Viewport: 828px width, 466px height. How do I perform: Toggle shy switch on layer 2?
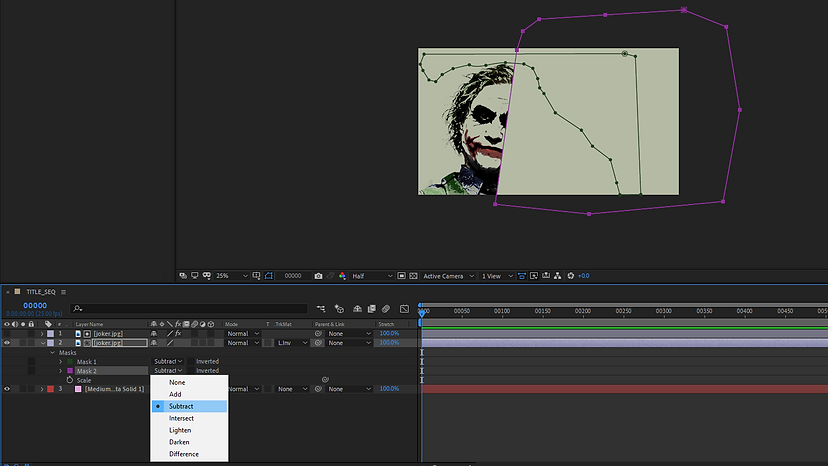[x=154, y=343]
